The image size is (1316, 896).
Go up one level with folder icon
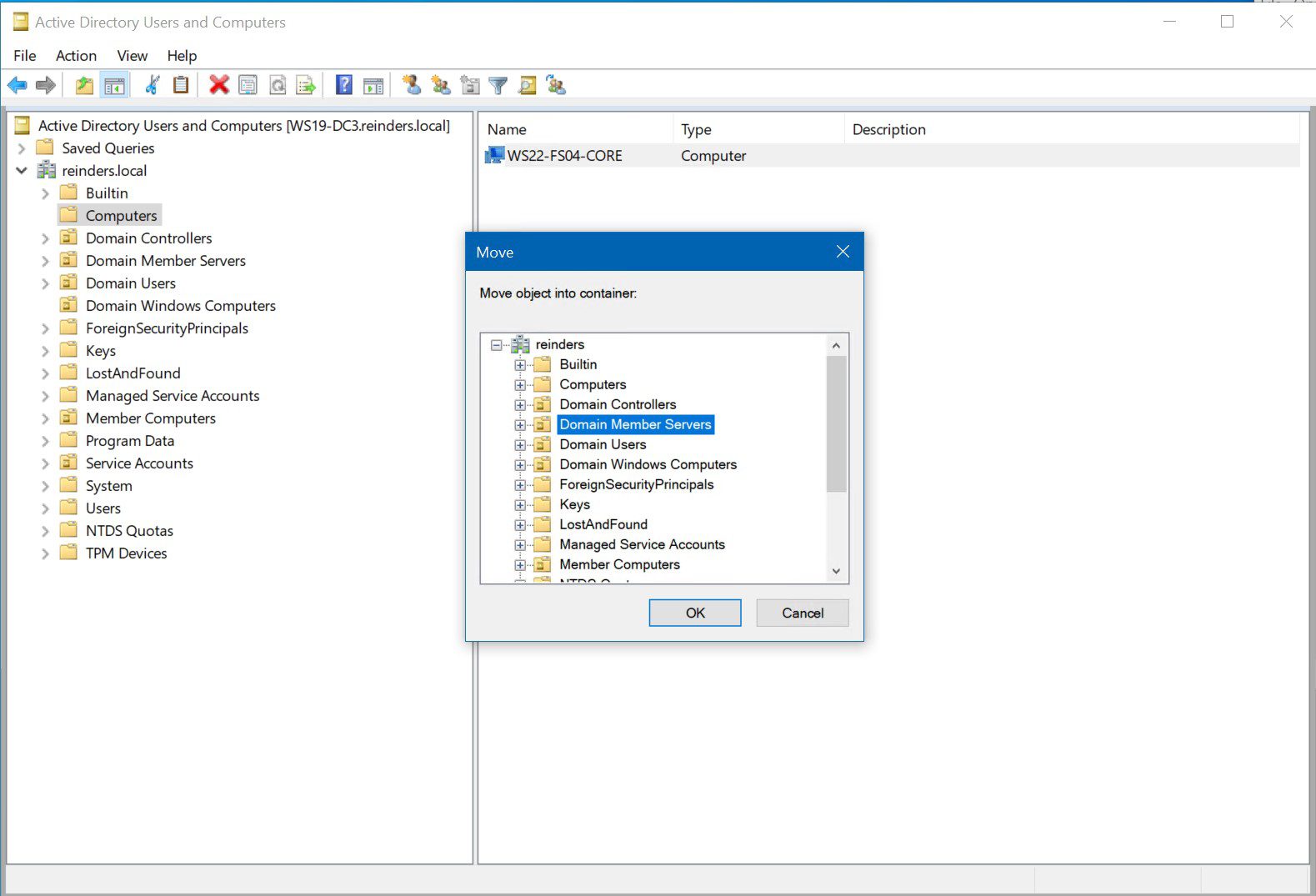coord(84,85)
